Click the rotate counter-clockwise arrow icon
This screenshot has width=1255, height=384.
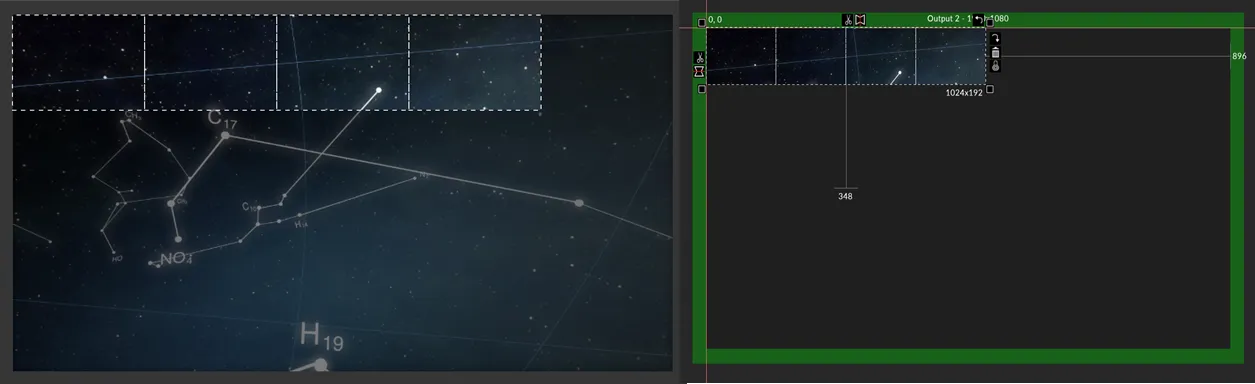(979, 19)
